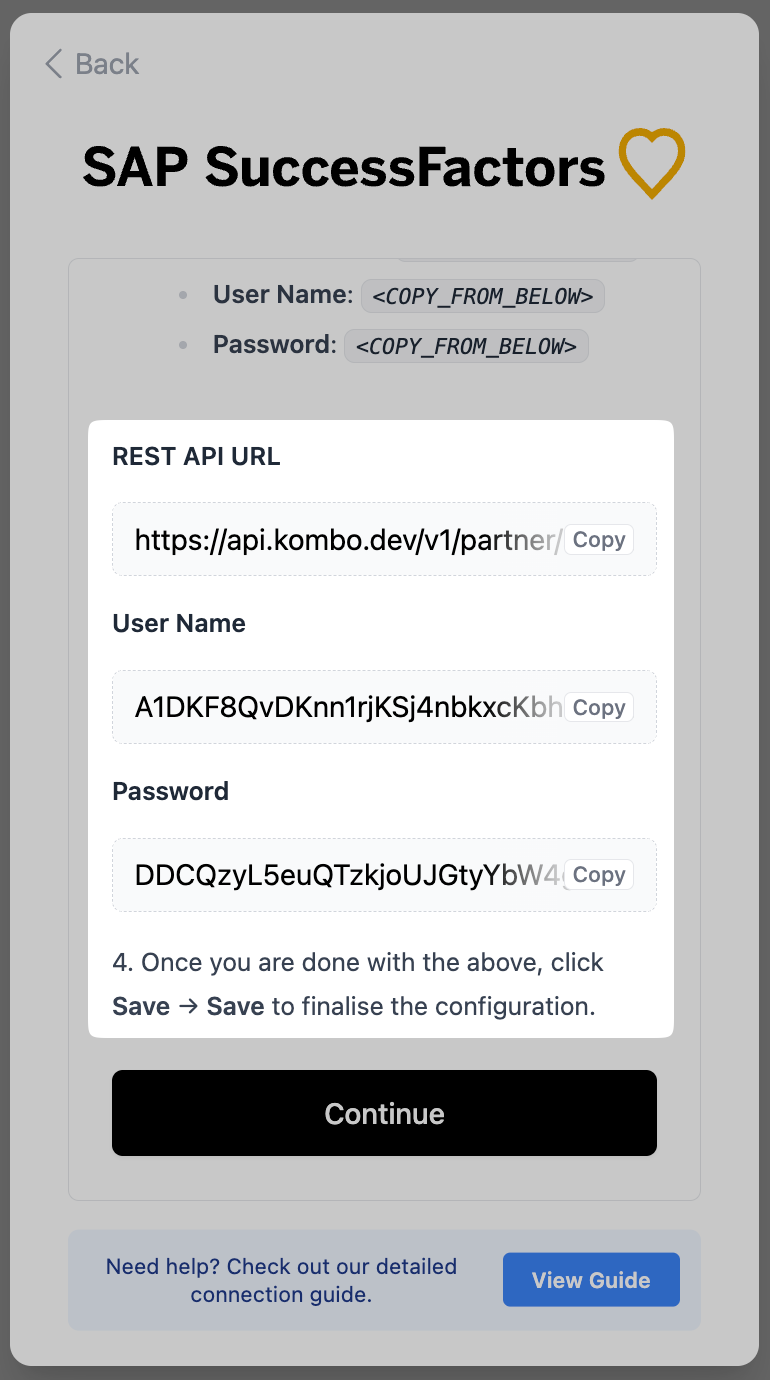Click the 'Need help?' connection guide text
Screen dimensions: 770x1380
pyautogui.click(x=281, y=1280)
